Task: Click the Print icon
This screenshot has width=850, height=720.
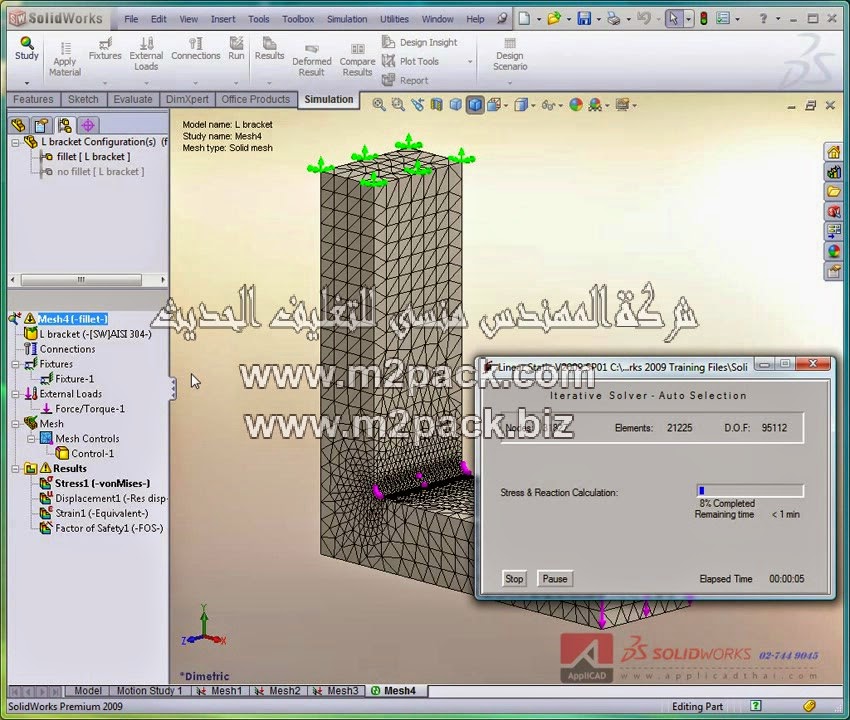Action: 614,19
